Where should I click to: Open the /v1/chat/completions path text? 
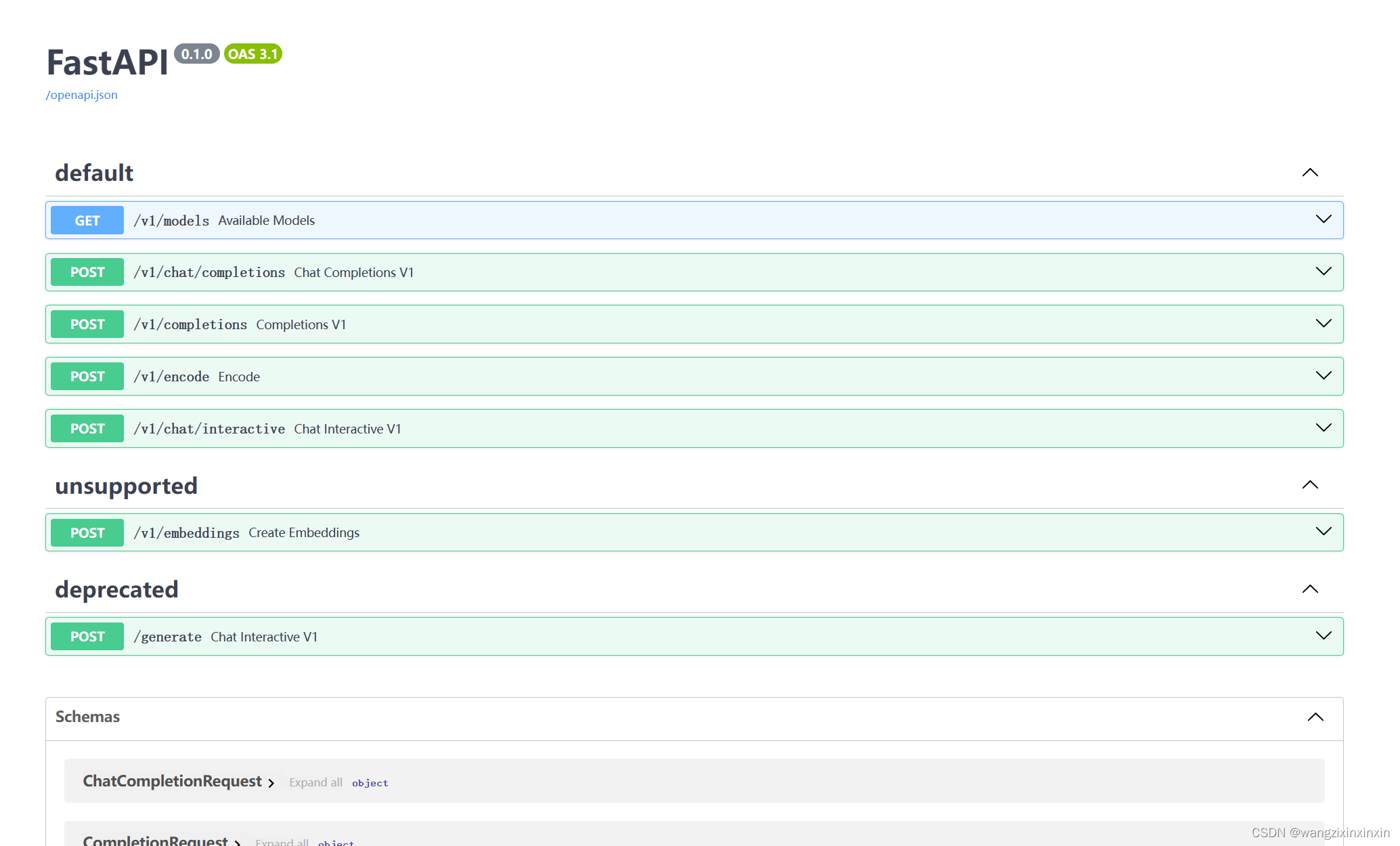(x=209, y=272)
